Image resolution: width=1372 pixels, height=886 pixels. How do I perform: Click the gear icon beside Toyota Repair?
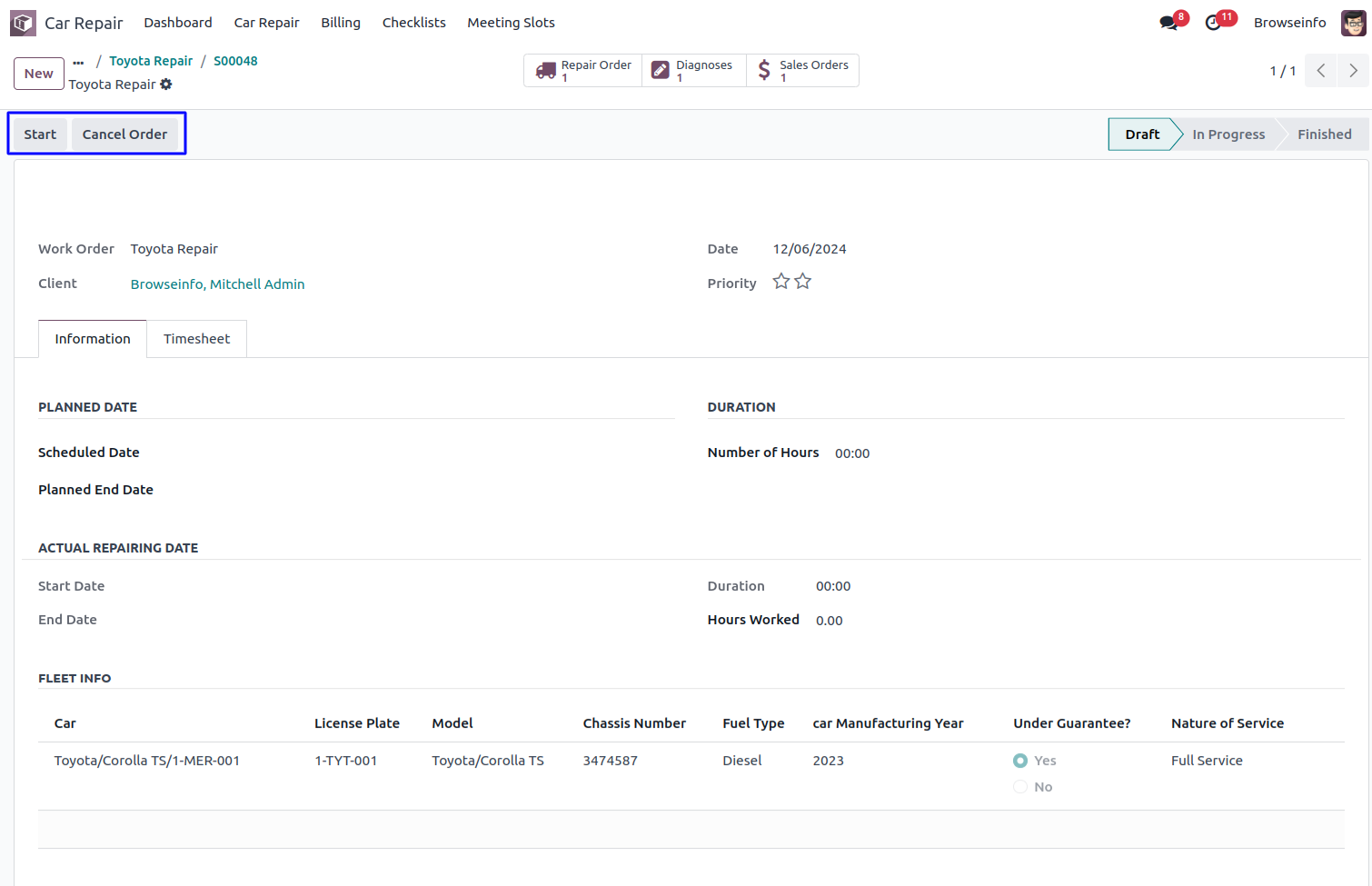coord(166,85)
